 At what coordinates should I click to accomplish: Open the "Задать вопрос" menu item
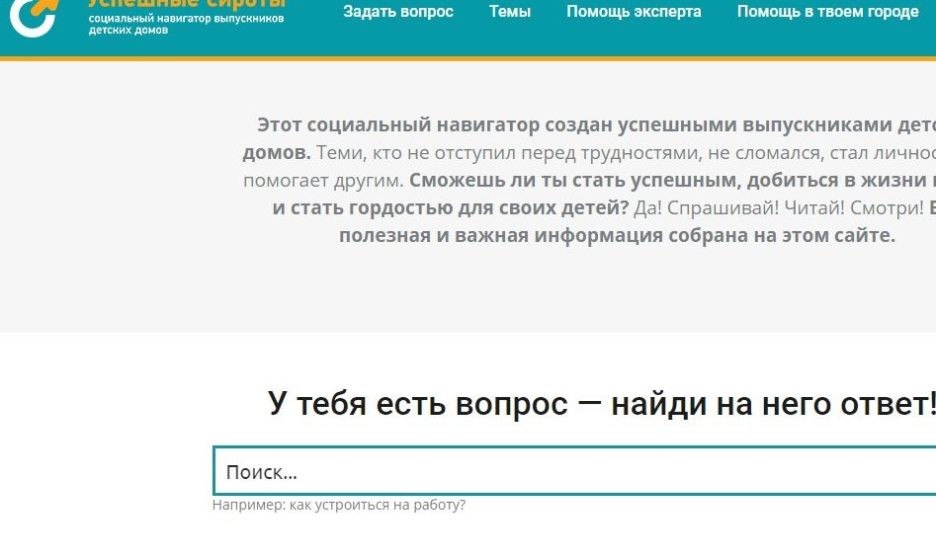[398, 12]
